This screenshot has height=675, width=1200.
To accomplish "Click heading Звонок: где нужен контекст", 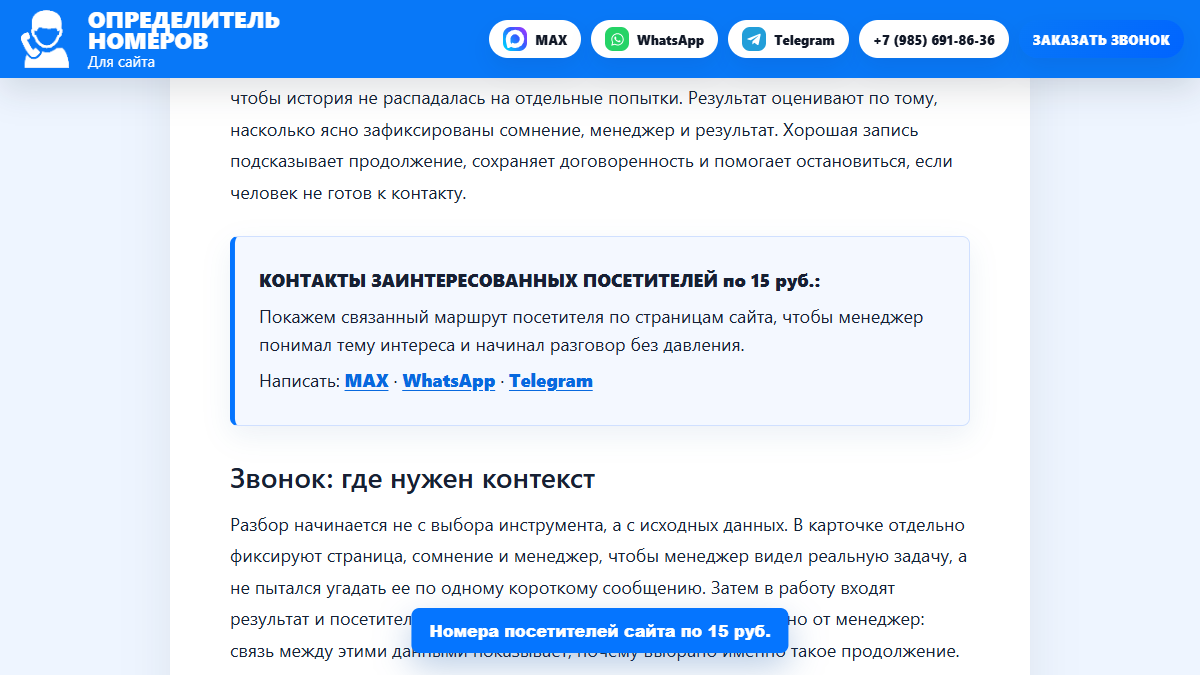I will (412, 479).
